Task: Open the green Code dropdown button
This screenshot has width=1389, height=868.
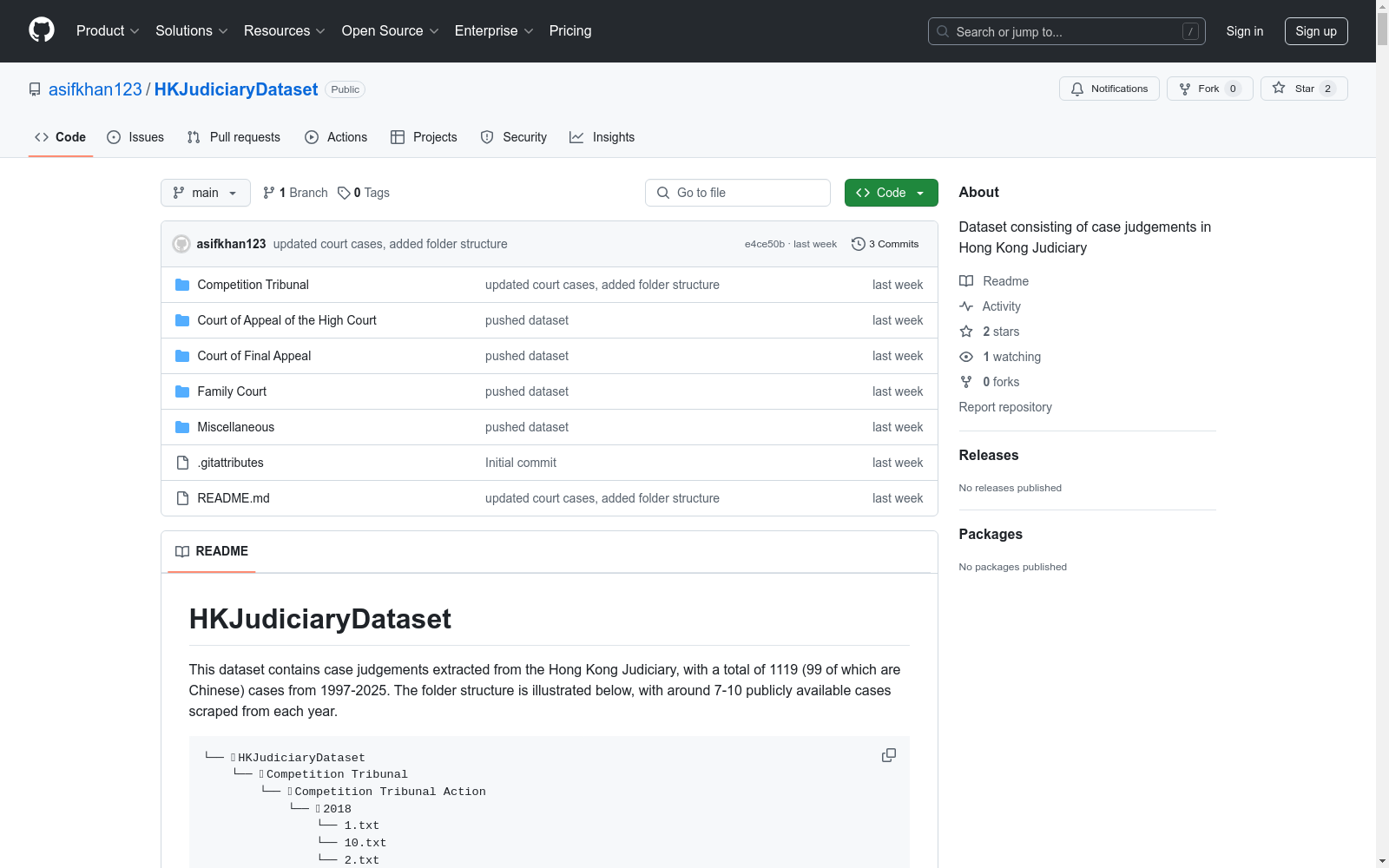Action: pos(891,193)
